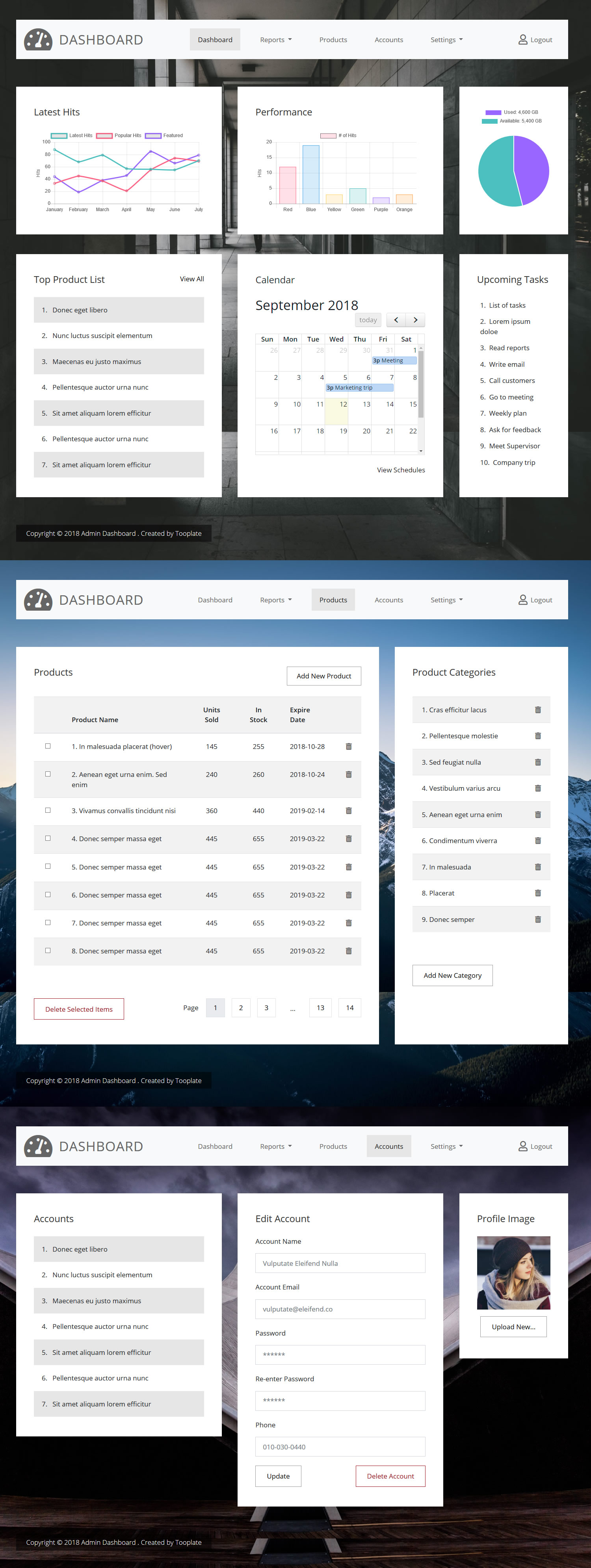Click the Add New Product button
The height and width of the screenshot is (1568, 591).
tap(324, 676)
